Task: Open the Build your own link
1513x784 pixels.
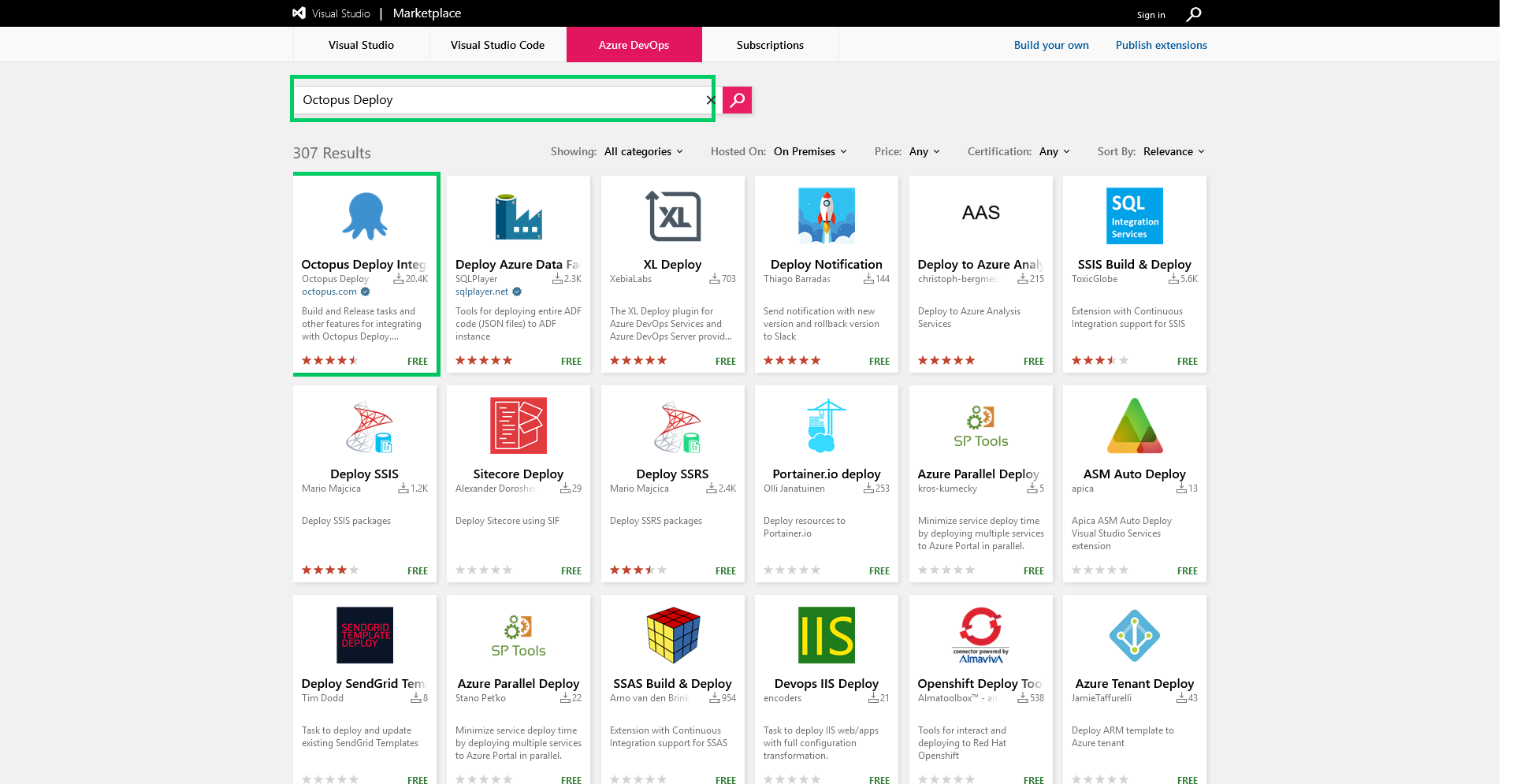Action: coord(1051,45)
